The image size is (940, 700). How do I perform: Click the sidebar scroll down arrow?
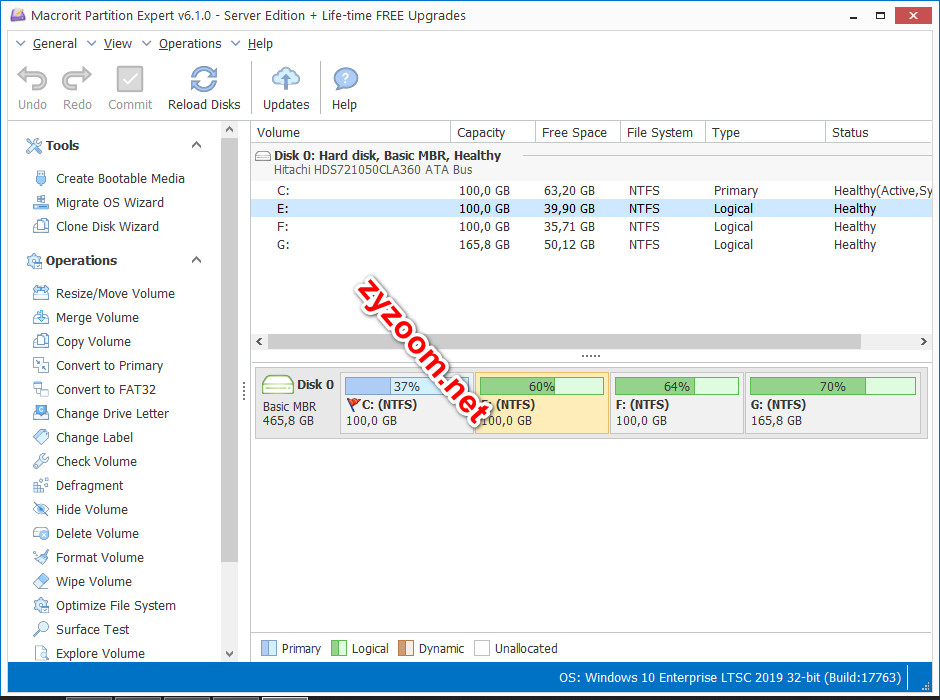coord(229,654)
